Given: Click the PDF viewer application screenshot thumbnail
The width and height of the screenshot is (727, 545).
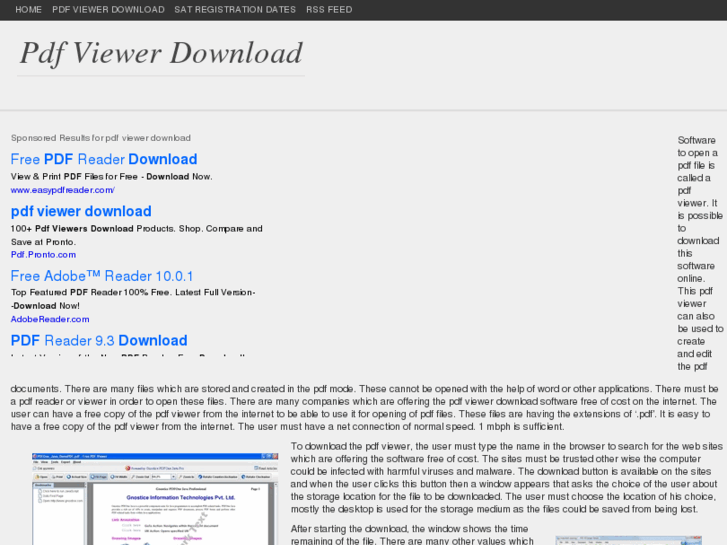Looking at the screenshot, I should 155,499.
